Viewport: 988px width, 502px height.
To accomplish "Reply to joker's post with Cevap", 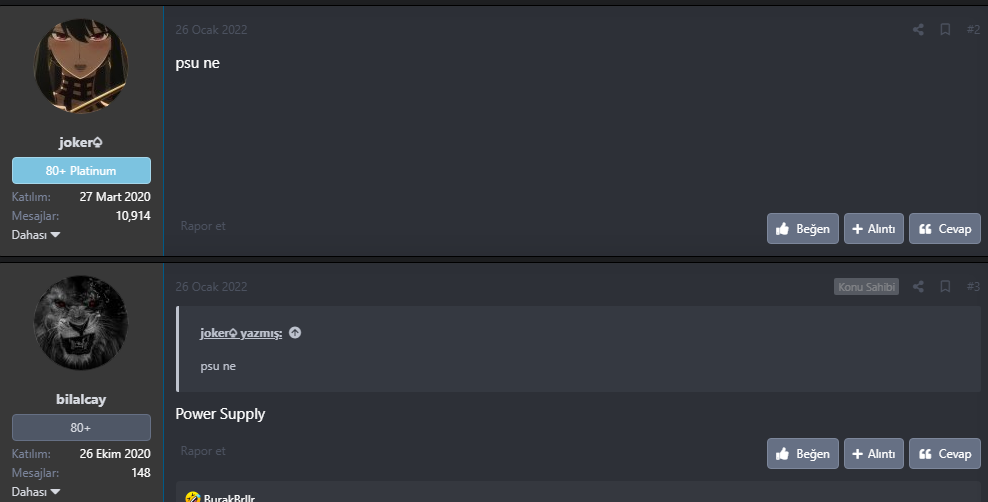I will (x=945, y=229).
